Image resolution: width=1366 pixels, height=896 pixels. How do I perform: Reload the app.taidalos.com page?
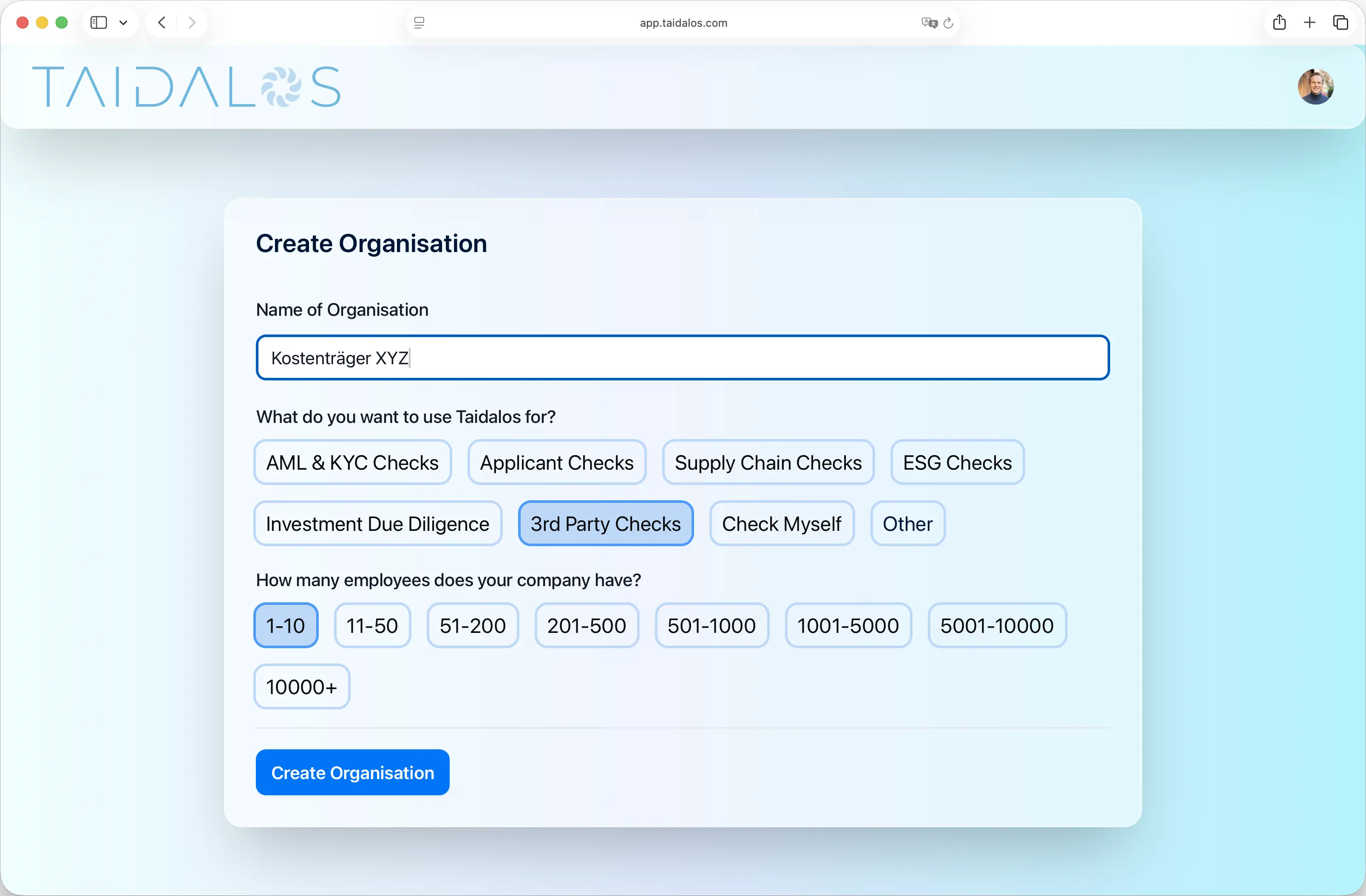click(x=948, y=23)
